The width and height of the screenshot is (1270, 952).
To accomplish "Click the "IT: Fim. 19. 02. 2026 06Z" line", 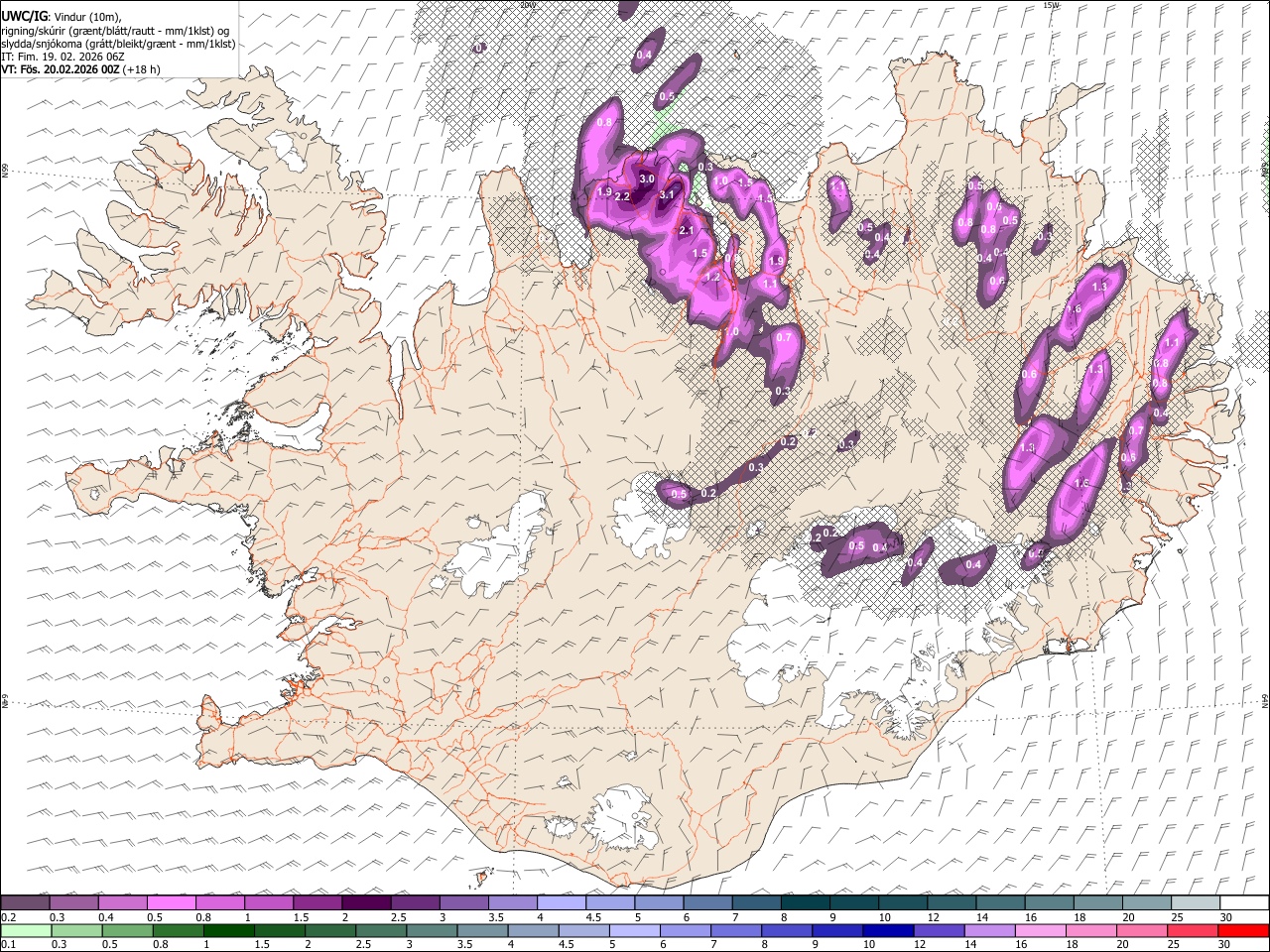I will click(63, 57).
